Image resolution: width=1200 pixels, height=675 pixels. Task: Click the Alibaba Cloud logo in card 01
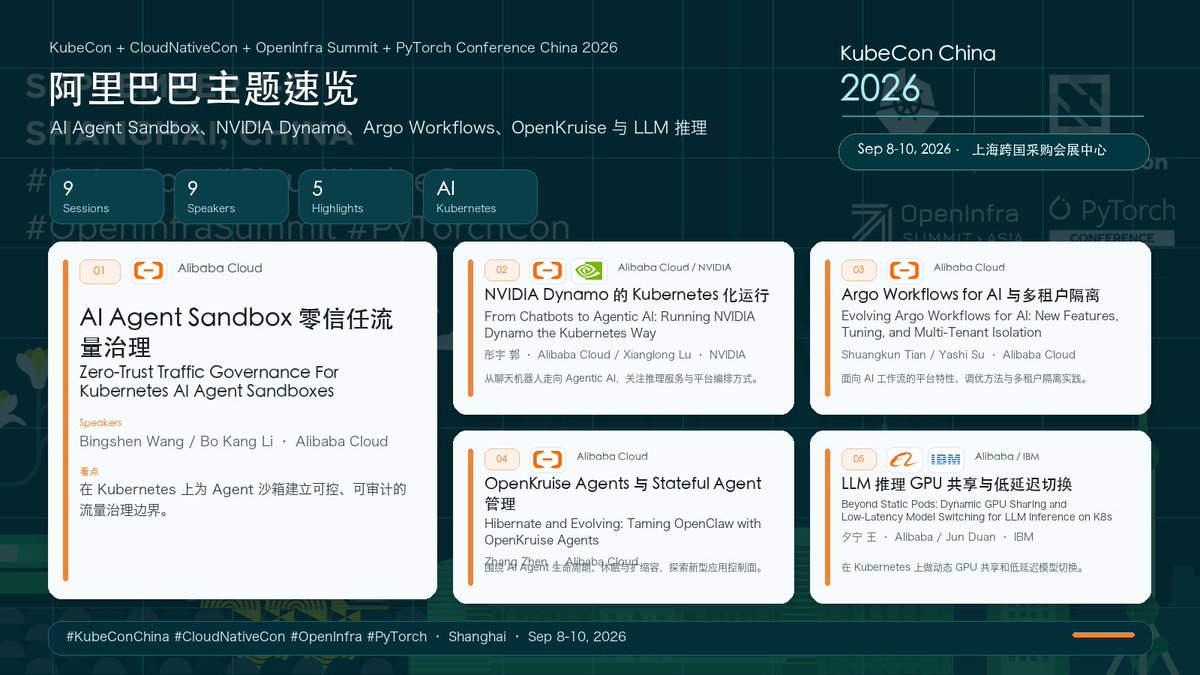(x=149, y=271)
